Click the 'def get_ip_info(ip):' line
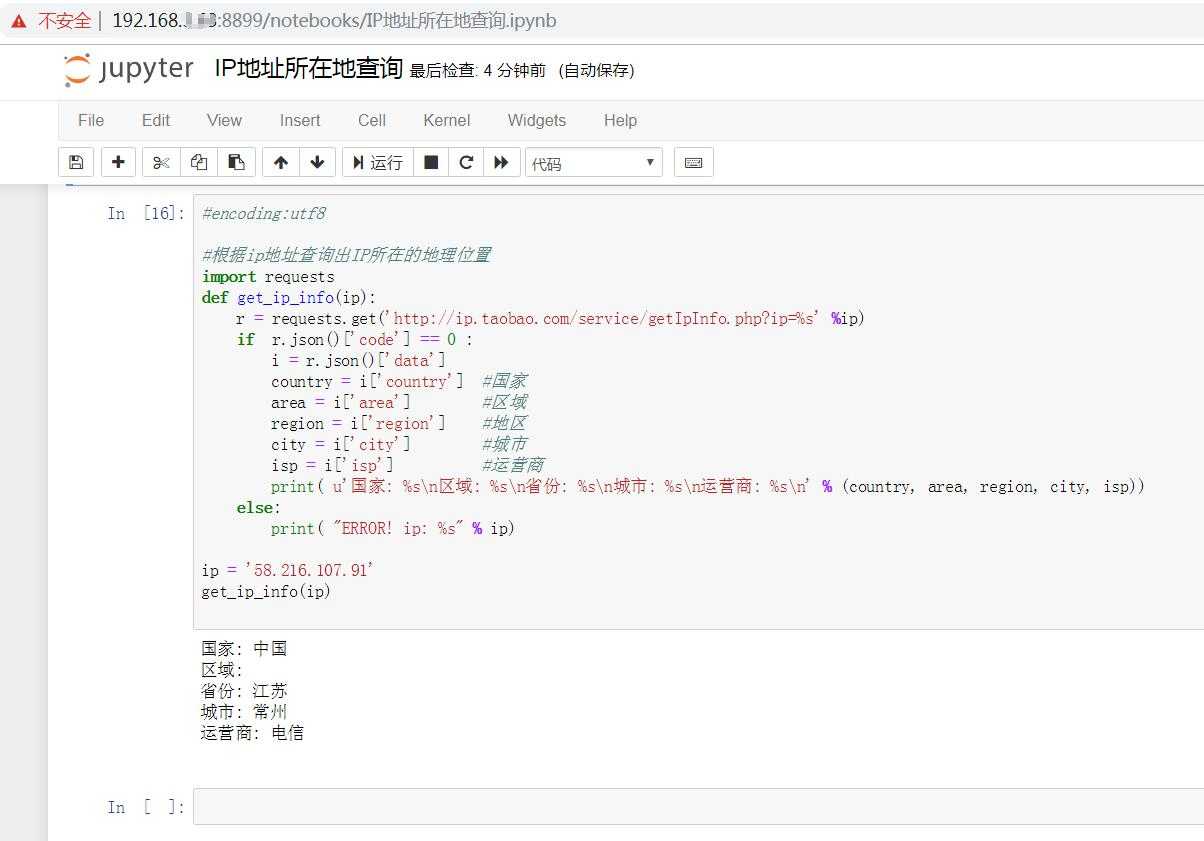1204x841 pixels. pos(289,297)
